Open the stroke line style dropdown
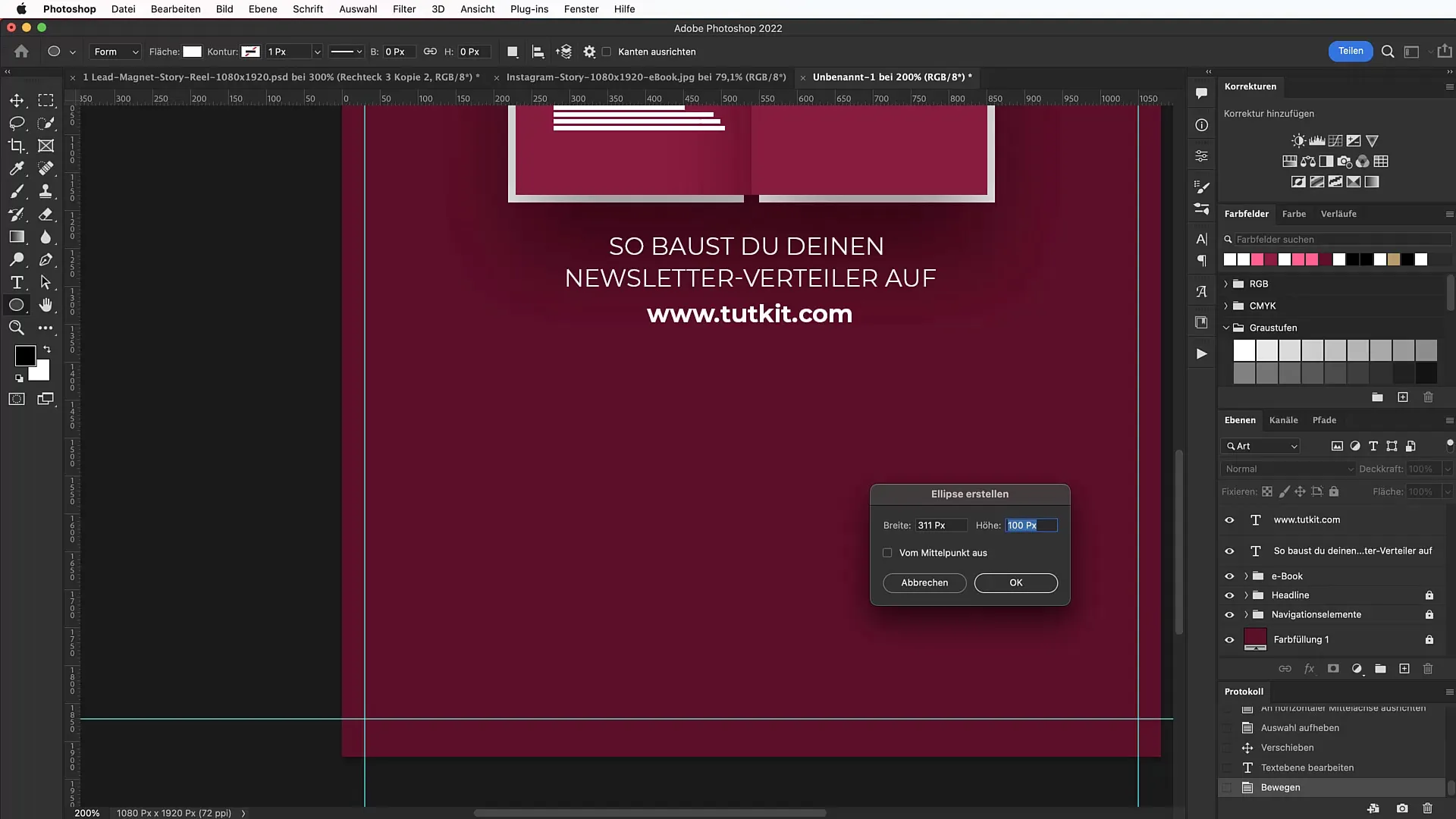 coord(347,52)
